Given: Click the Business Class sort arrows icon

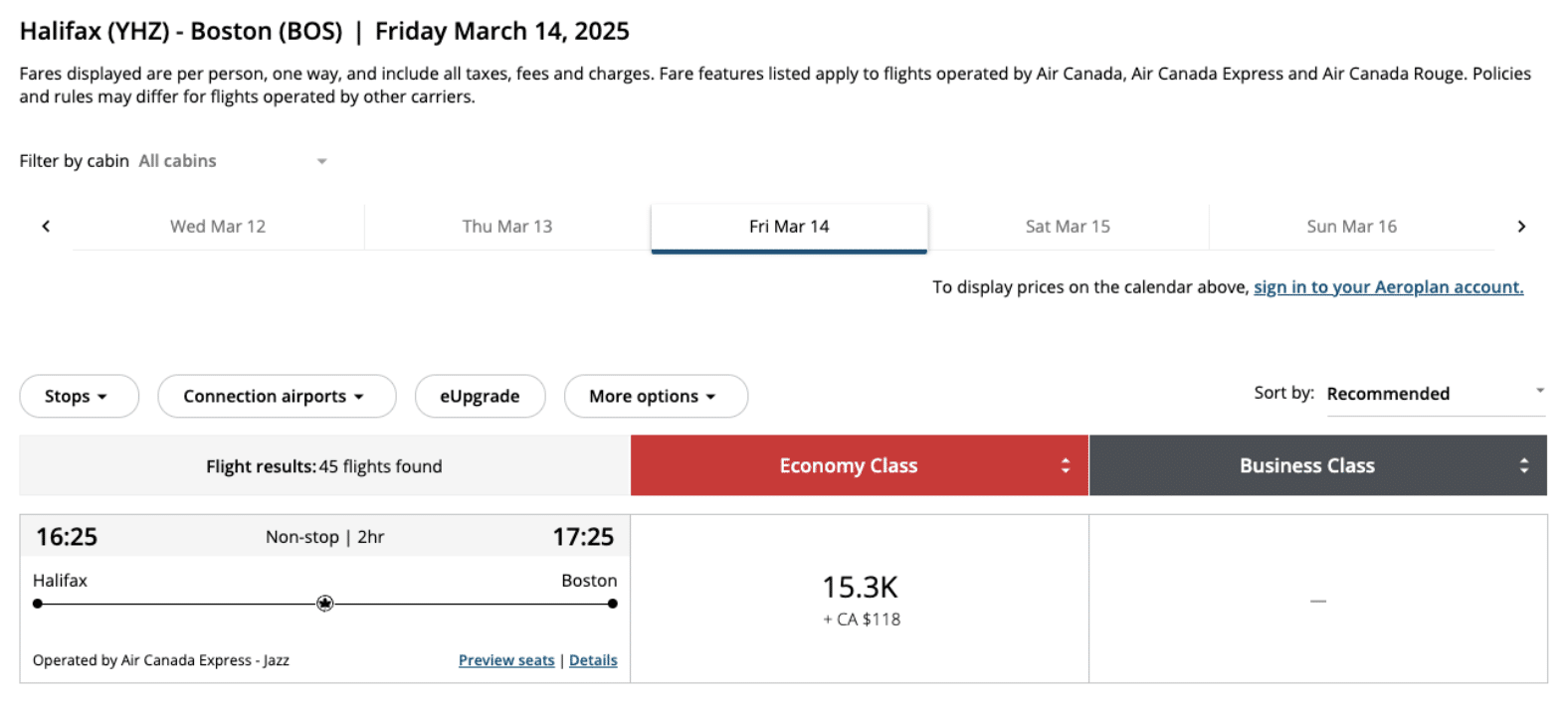Looking at the screenshot, I should (1524, 465).
